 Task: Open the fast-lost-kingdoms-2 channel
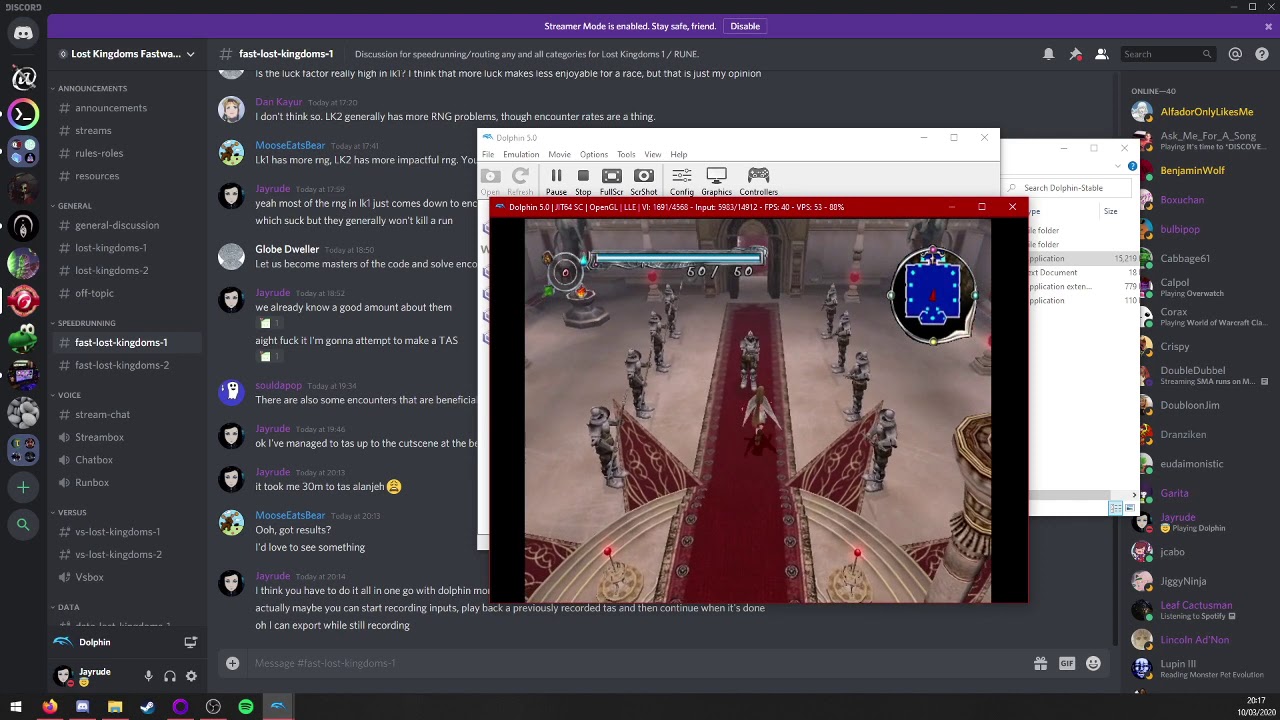point(124,365)
